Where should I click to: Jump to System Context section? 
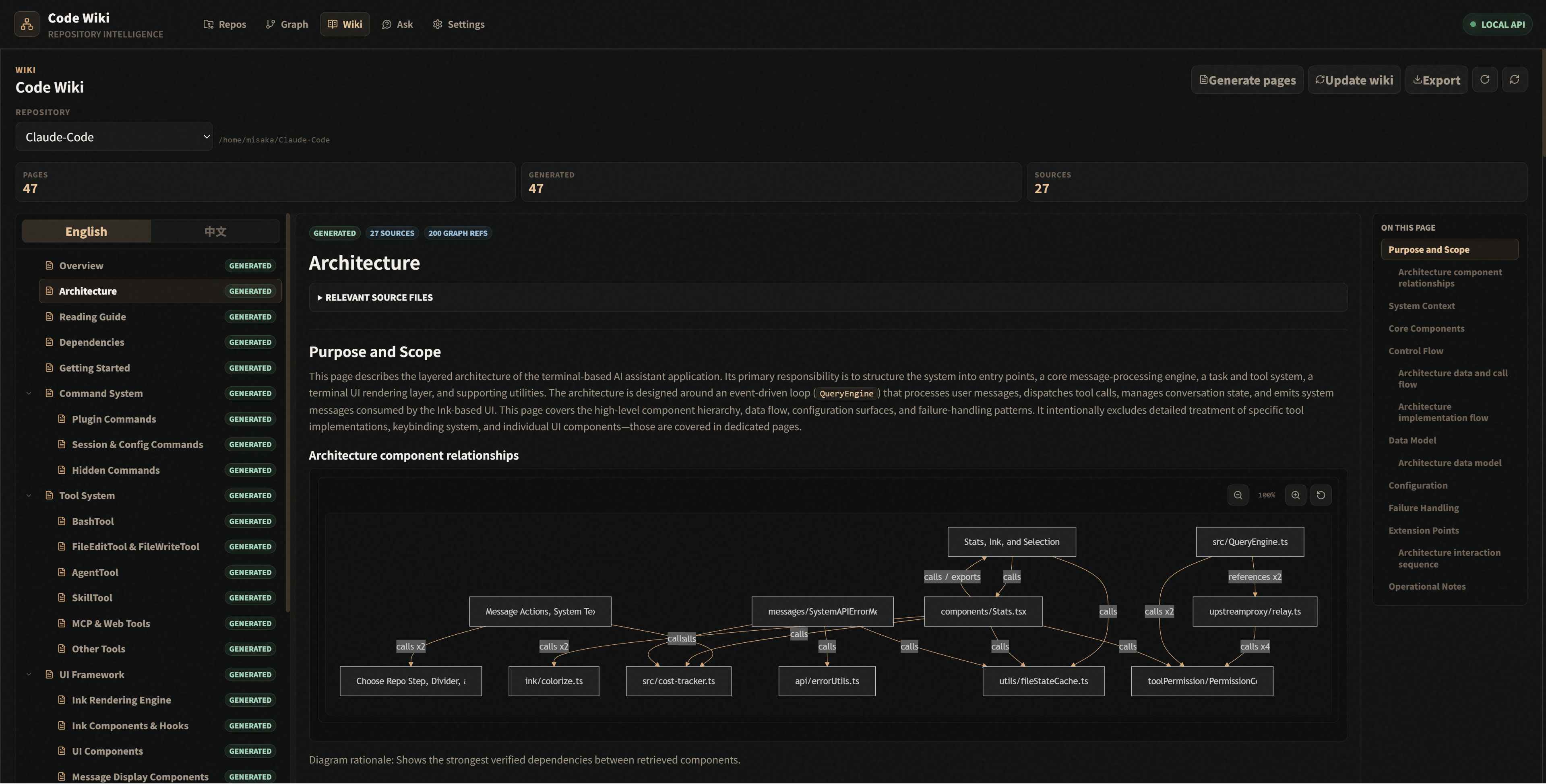(1421, 306)
